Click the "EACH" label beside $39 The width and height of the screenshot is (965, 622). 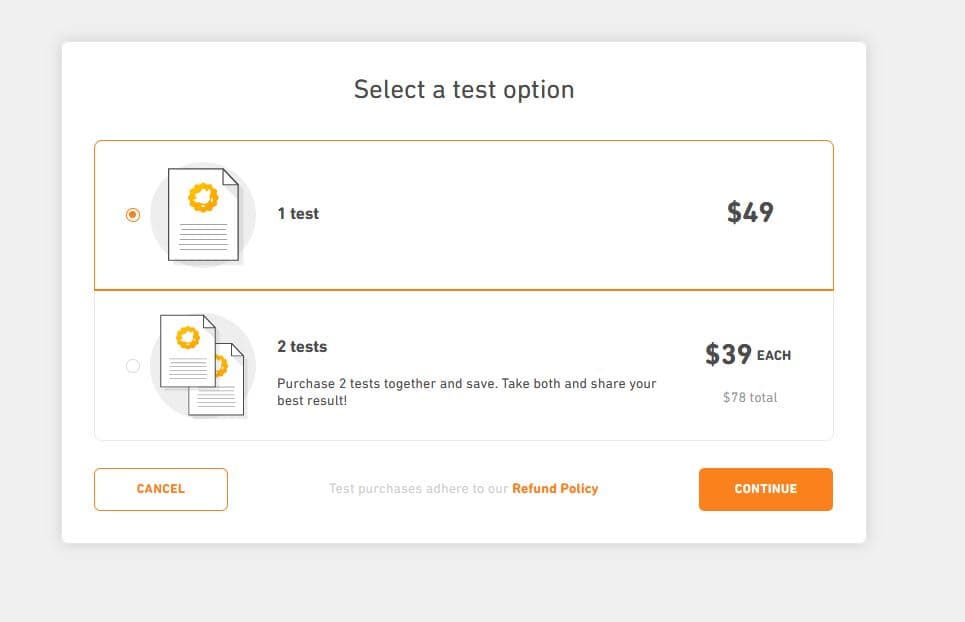(x=774, y=355)
